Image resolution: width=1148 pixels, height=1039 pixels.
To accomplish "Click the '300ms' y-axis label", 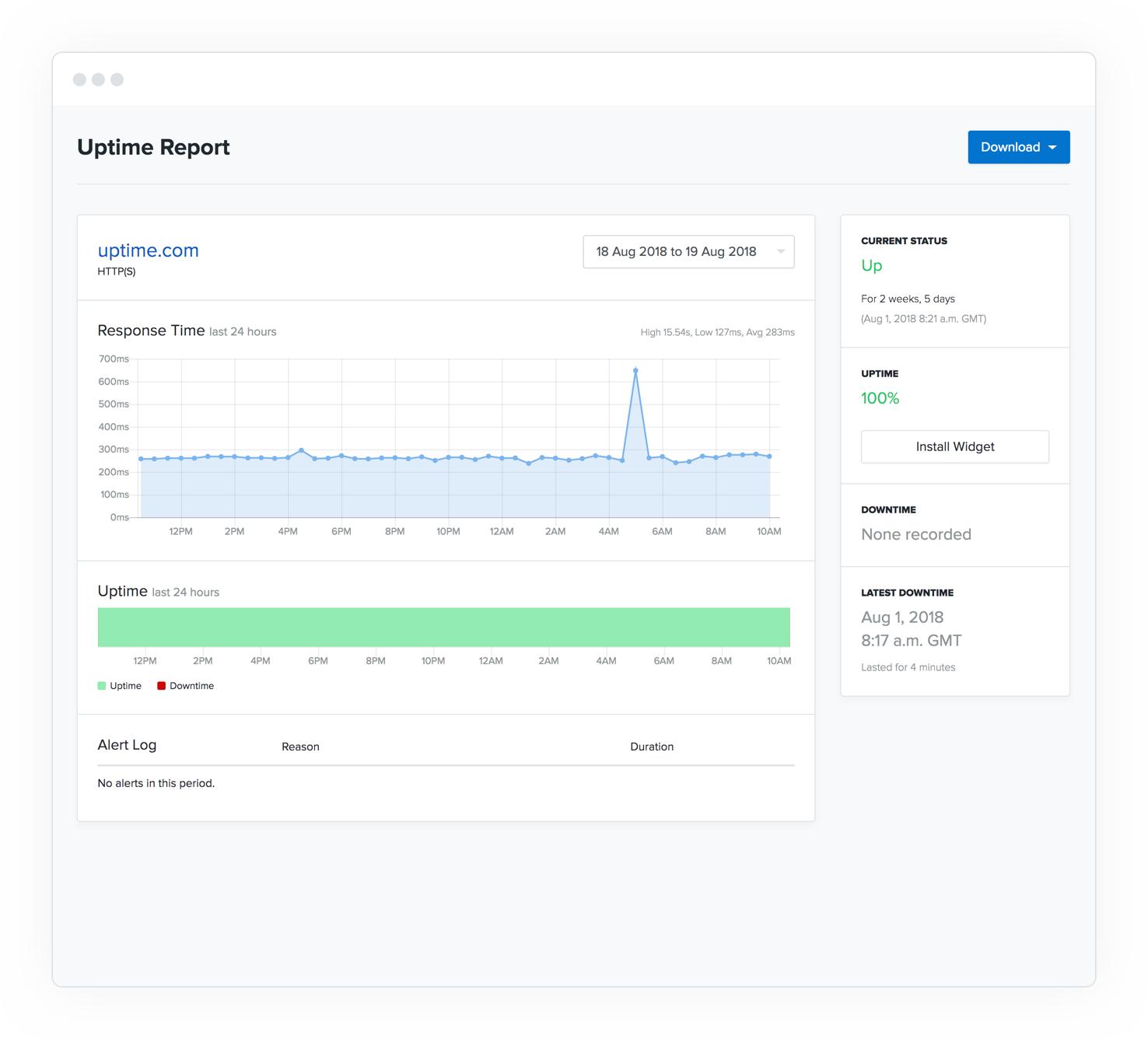I will [114, 450].
